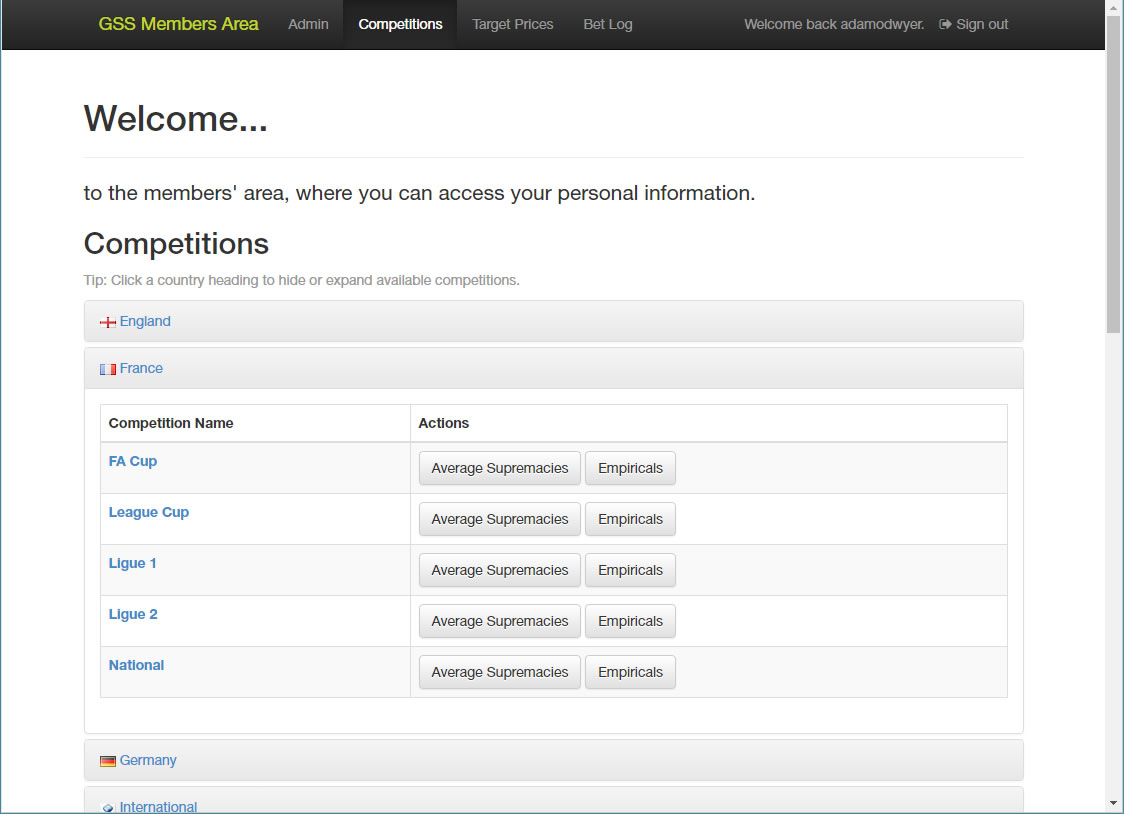1124x814 pixels.
Task: Expand the Germany competitions heading
Action: 553,760
